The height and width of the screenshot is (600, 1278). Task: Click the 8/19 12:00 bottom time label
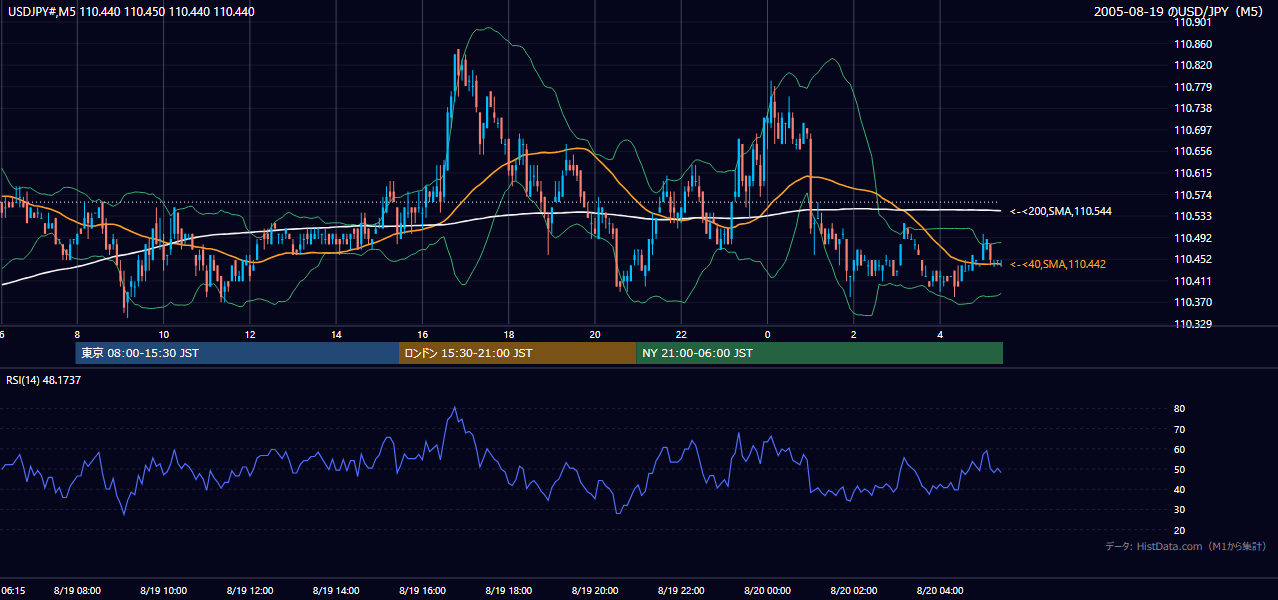pyautogui.click(x=249, y=591)
